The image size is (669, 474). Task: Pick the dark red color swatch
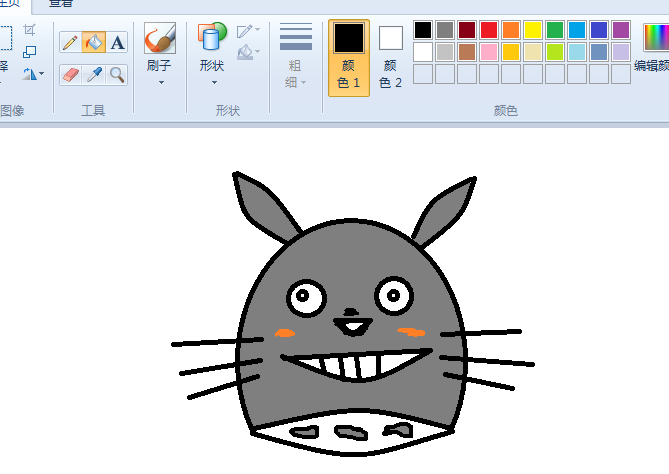pyautogui.click(x=467, y=30)
